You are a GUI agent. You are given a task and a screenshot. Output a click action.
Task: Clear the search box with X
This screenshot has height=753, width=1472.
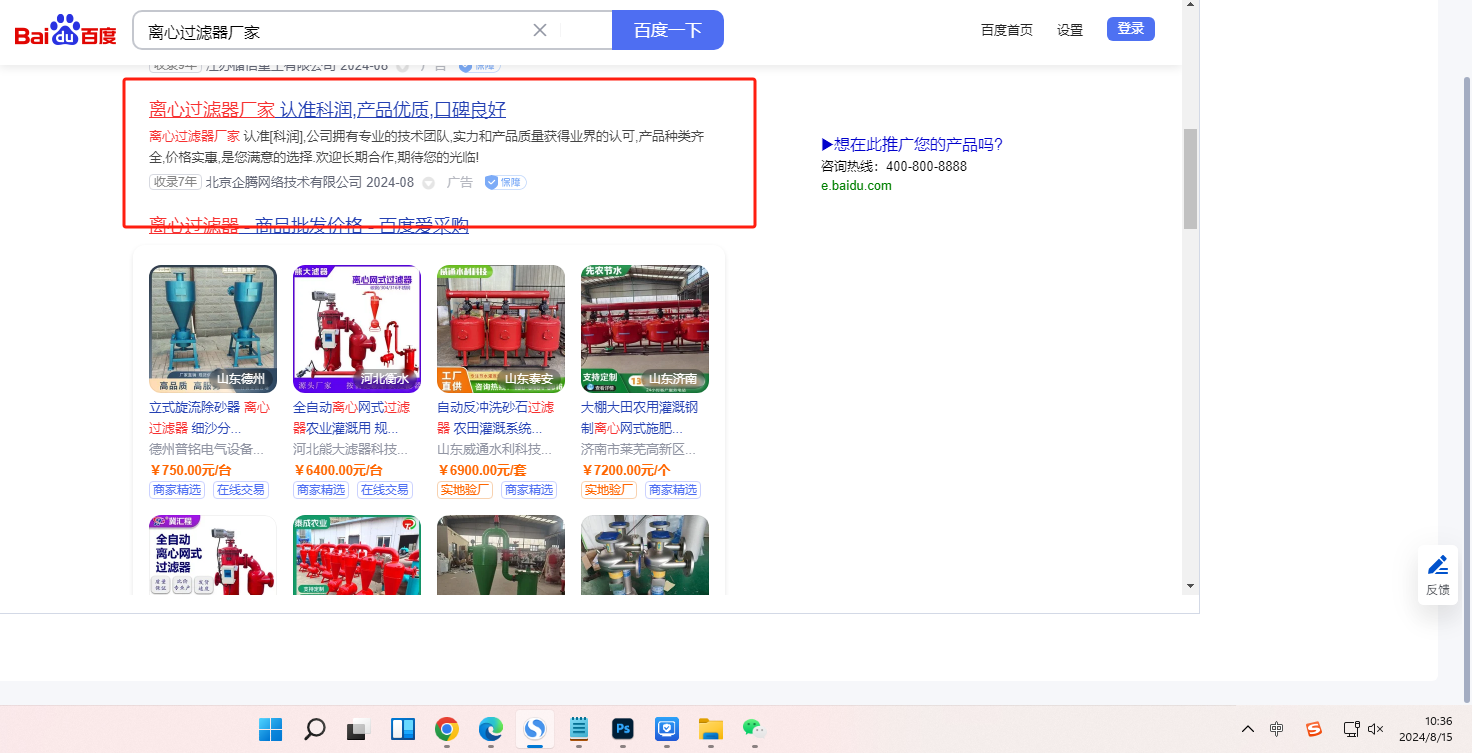coord(540,30)
